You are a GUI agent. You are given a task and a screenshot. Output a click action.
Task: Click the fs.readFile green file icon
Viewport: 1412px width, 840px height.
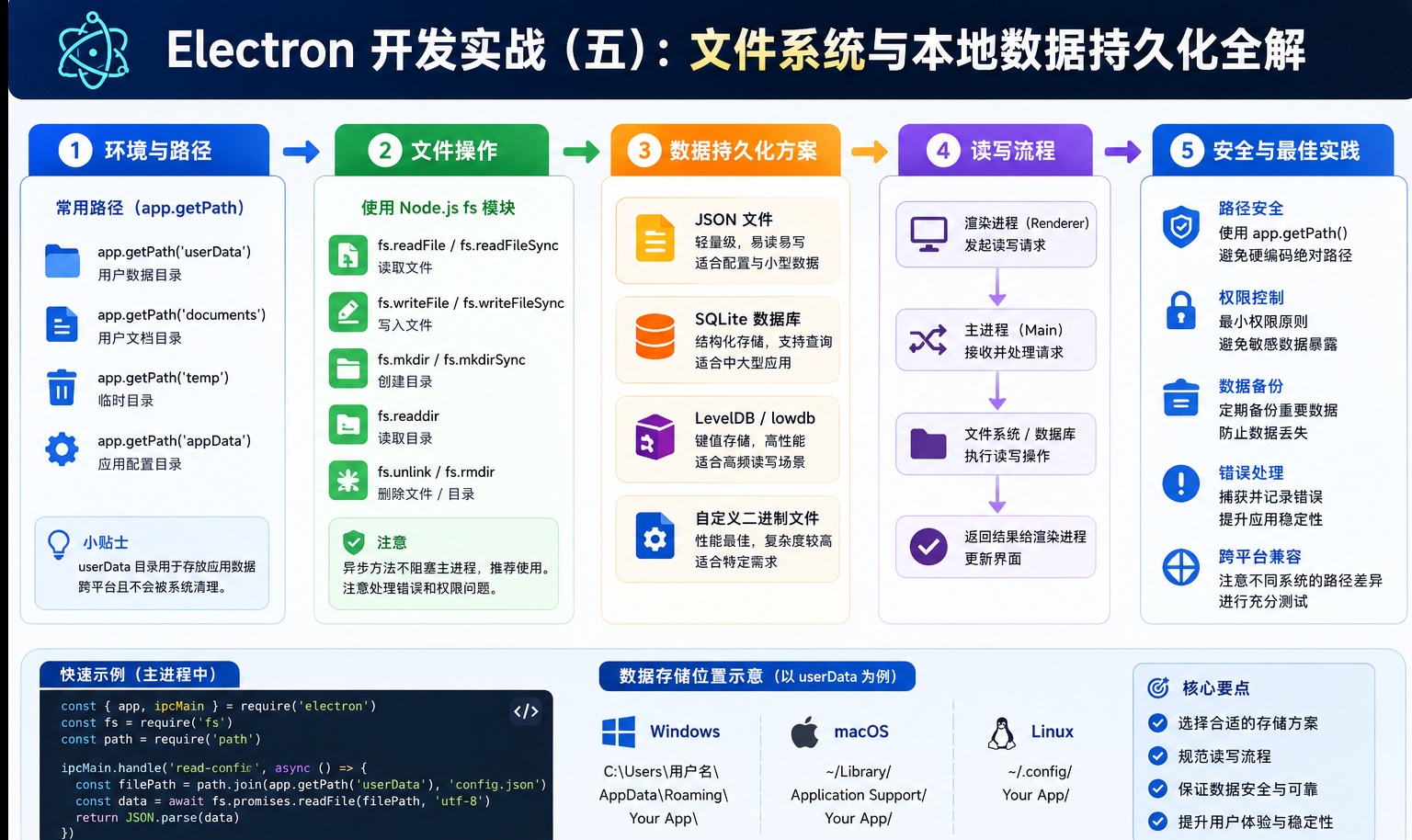point(348,255)
